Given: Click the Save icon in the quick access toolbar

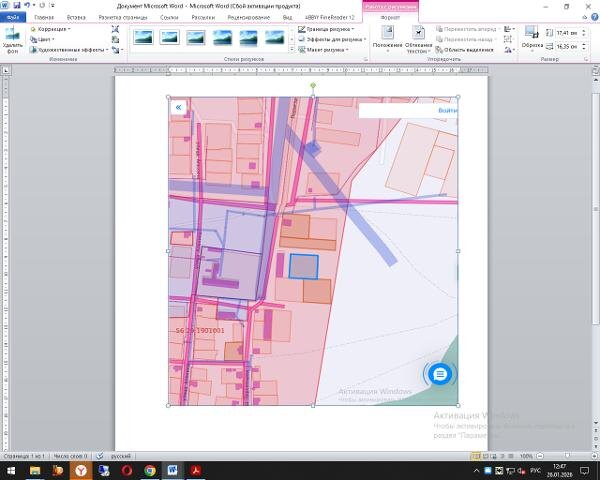Looking at the screenshot, I should coord(17,5).
